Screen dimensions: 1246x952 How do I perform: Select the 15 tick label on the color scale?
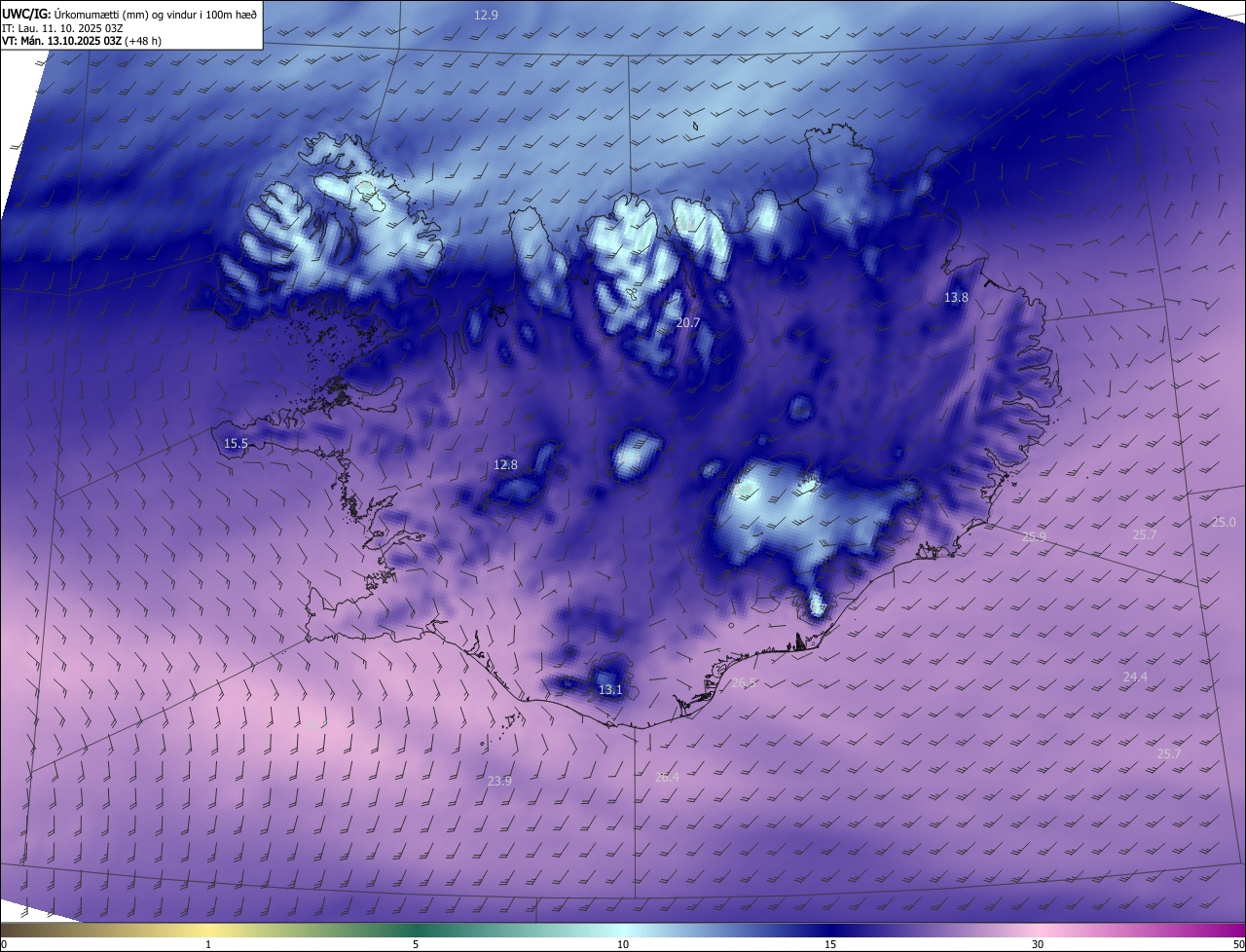[x=830, y=944]
